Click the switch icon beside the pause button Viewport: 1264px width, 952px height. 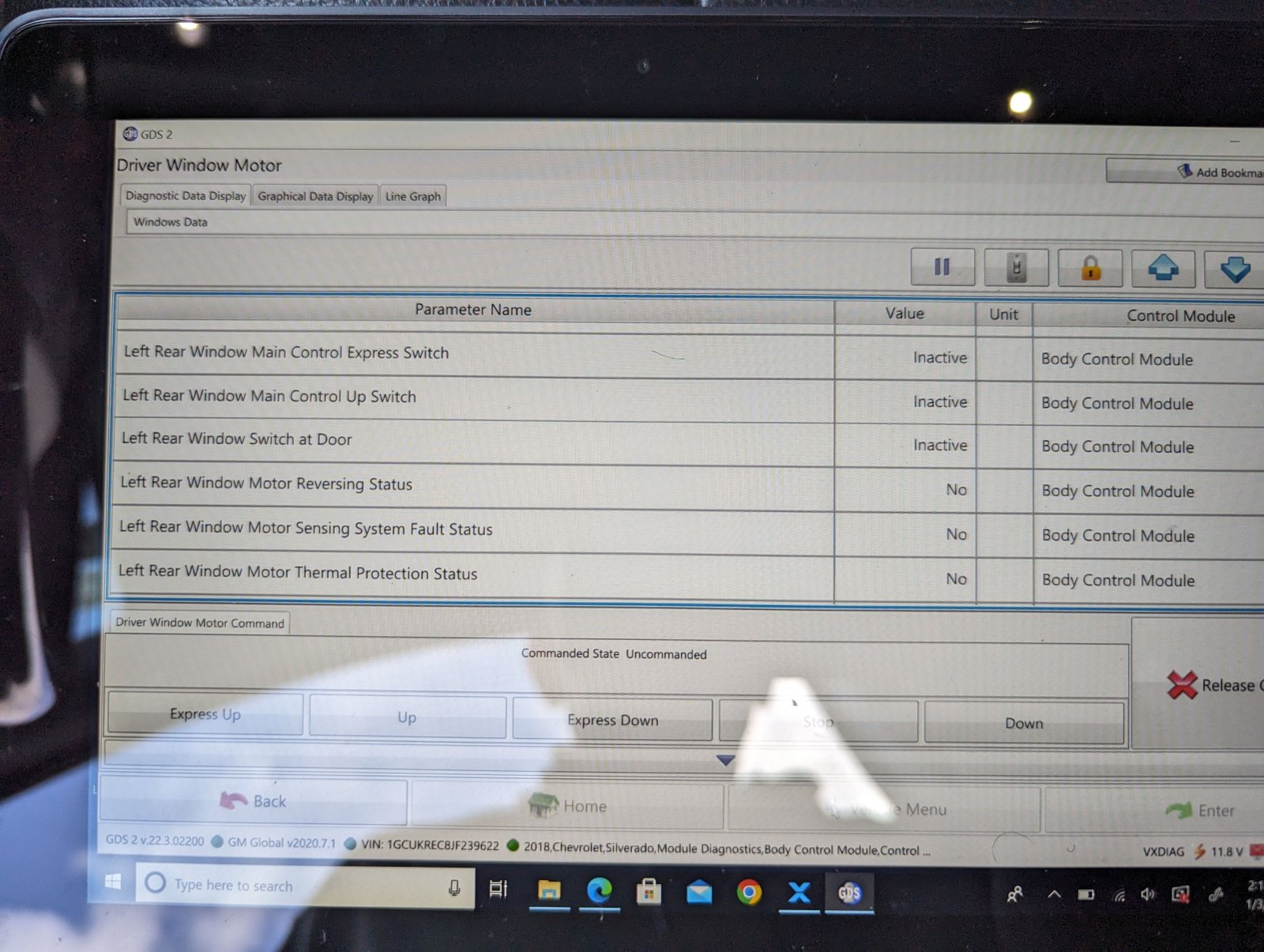(1017, 268)
